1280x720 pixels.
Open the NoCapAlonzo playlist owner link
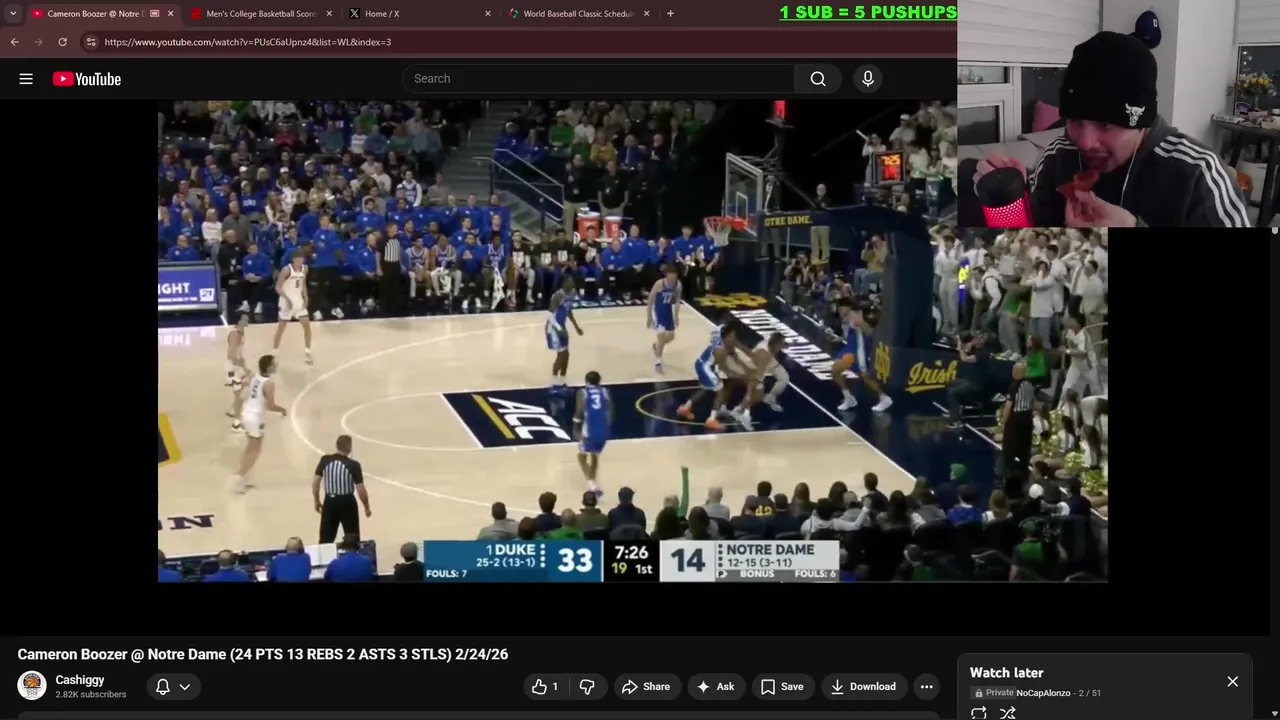pos(1043,693)
